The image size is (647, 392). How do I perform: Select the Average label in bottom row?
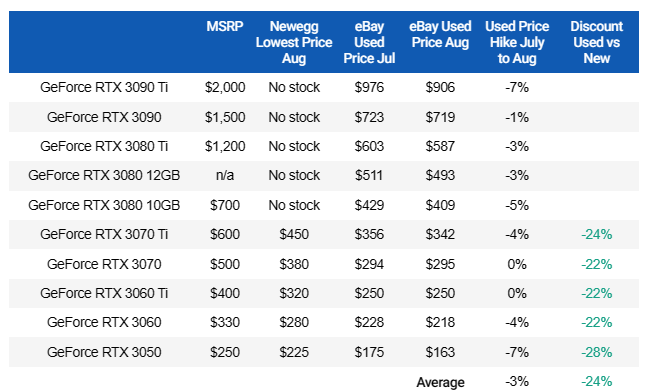[440, 383]
